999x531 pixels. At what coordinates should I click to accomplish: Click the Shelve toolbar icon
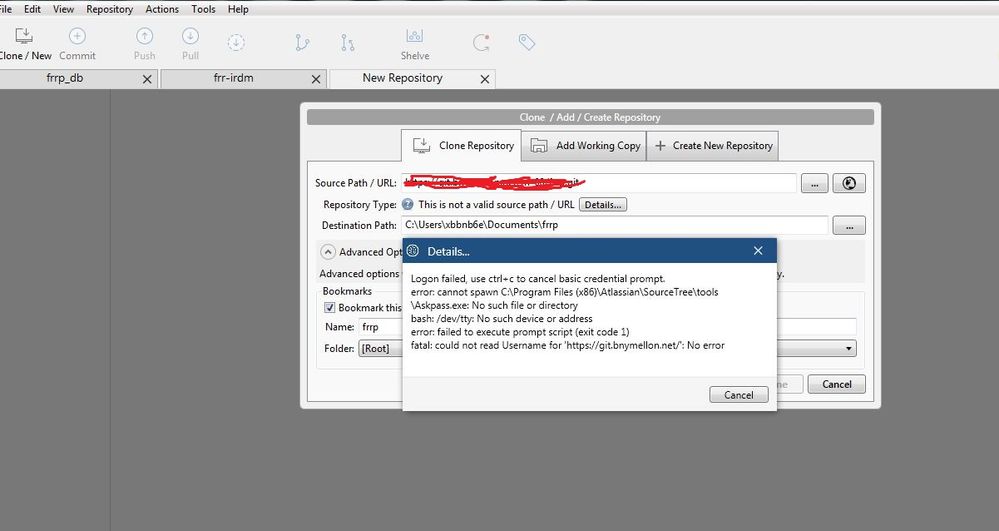[415, 36]
